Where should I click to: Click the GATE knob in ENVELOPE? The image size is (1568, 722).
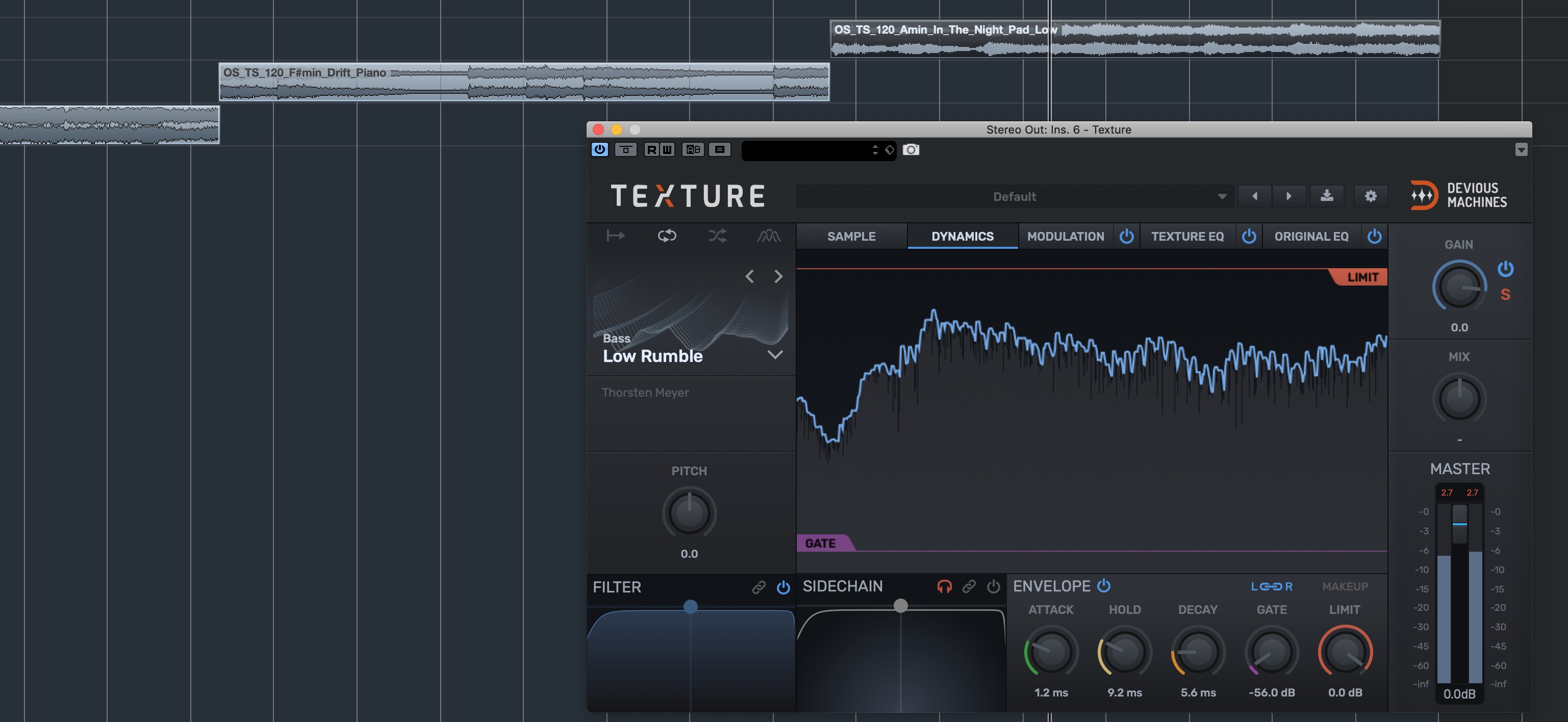coord(1272,652)
